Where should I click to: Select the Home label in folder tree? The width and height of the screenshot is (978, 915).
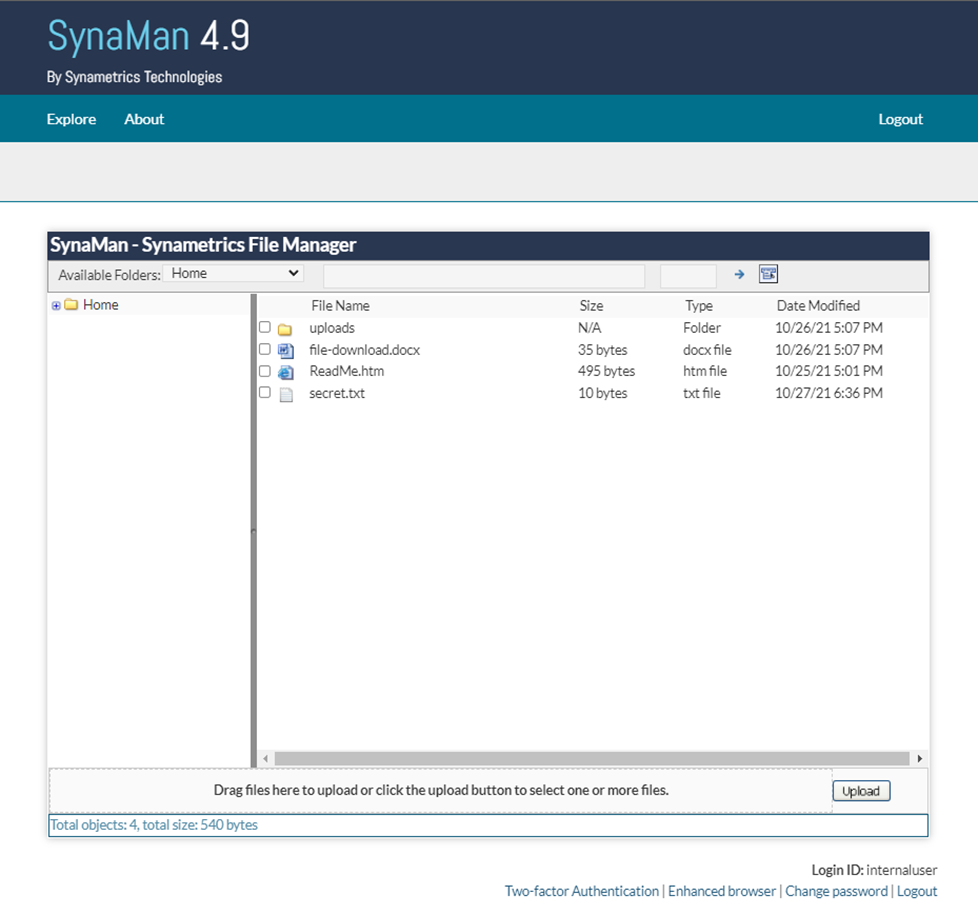coord(100,304)
